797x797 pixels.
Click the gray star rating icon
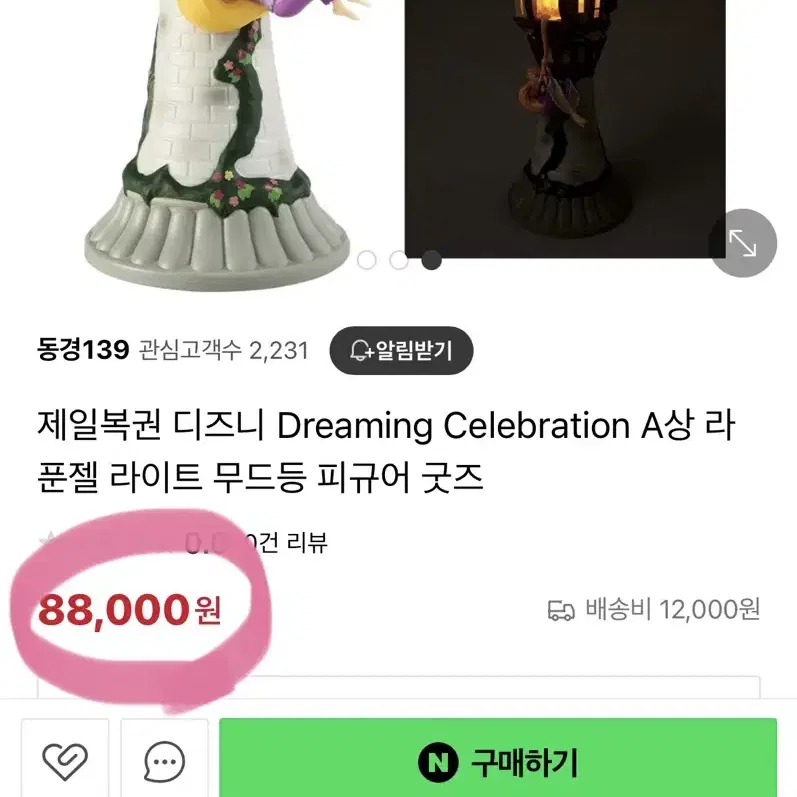[48, 538]
